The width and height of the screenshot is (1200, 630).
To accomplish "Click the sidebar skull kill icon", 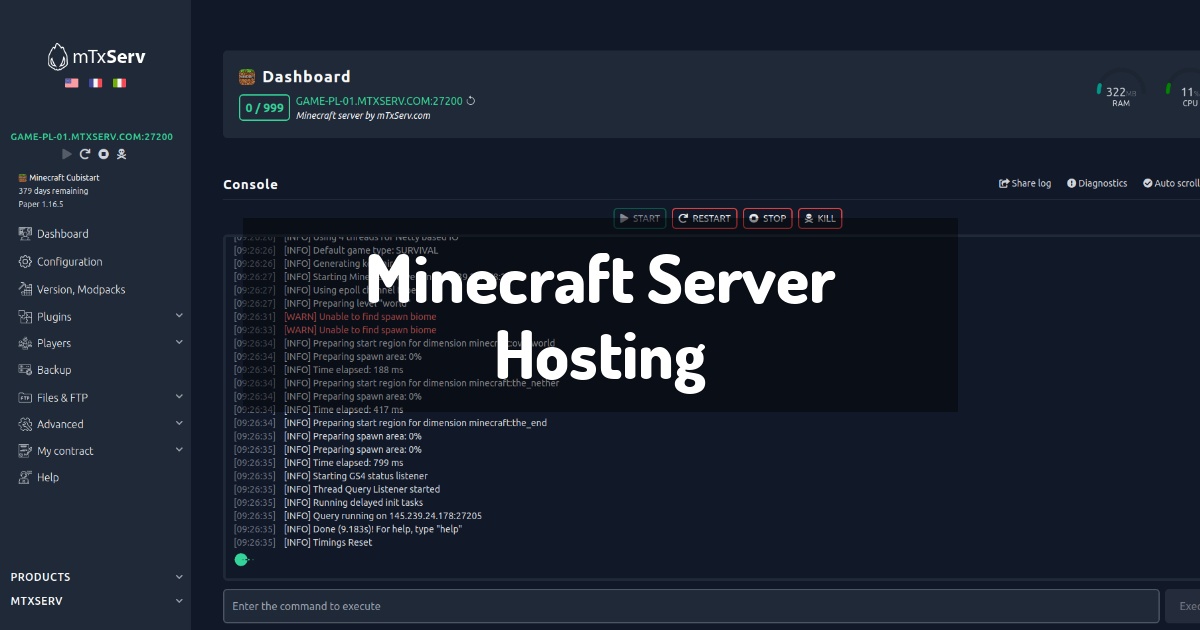I will [x=122, y=154].
